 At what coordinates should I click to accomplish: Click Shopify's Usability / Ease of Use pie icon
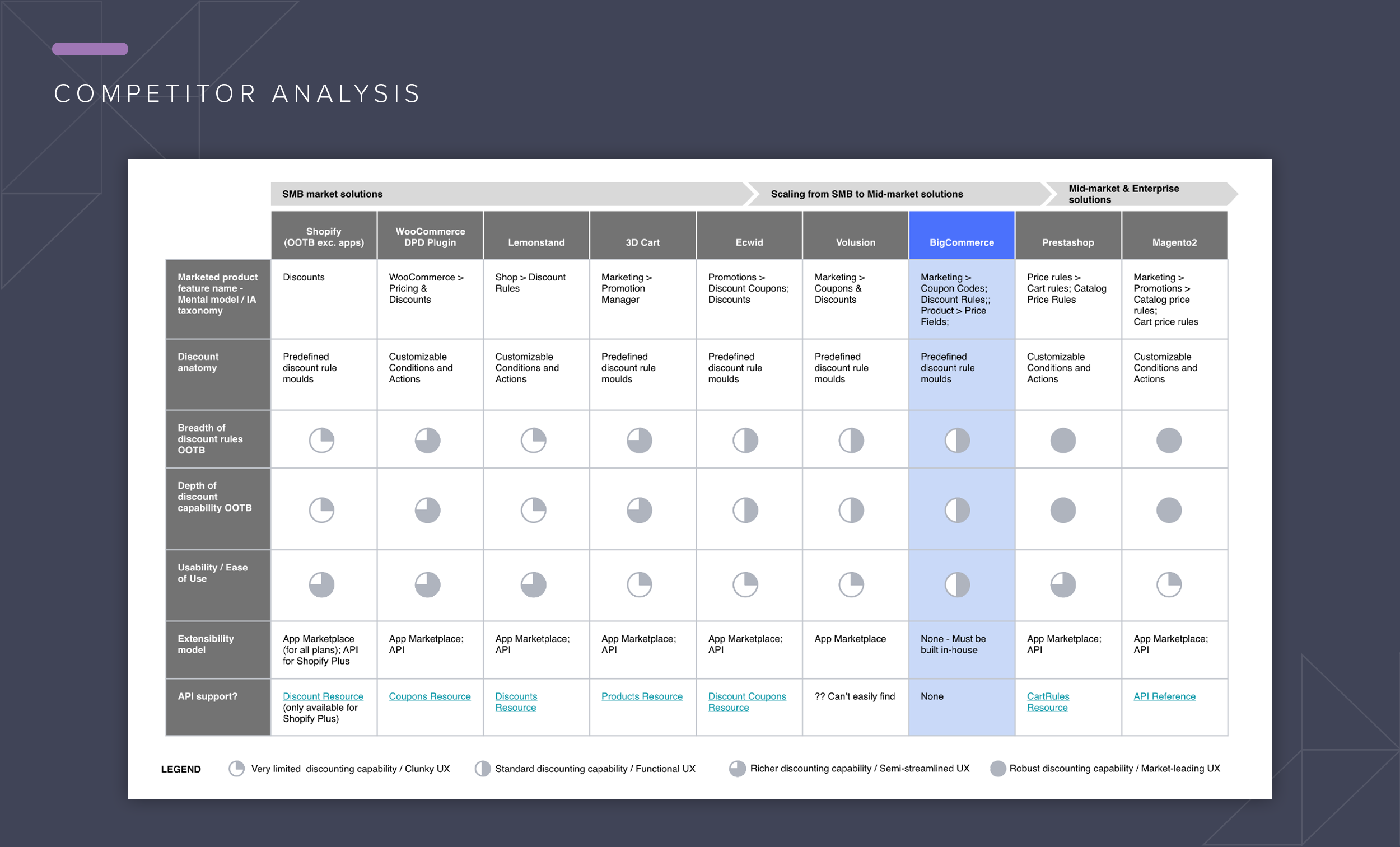tap(321, 584)
